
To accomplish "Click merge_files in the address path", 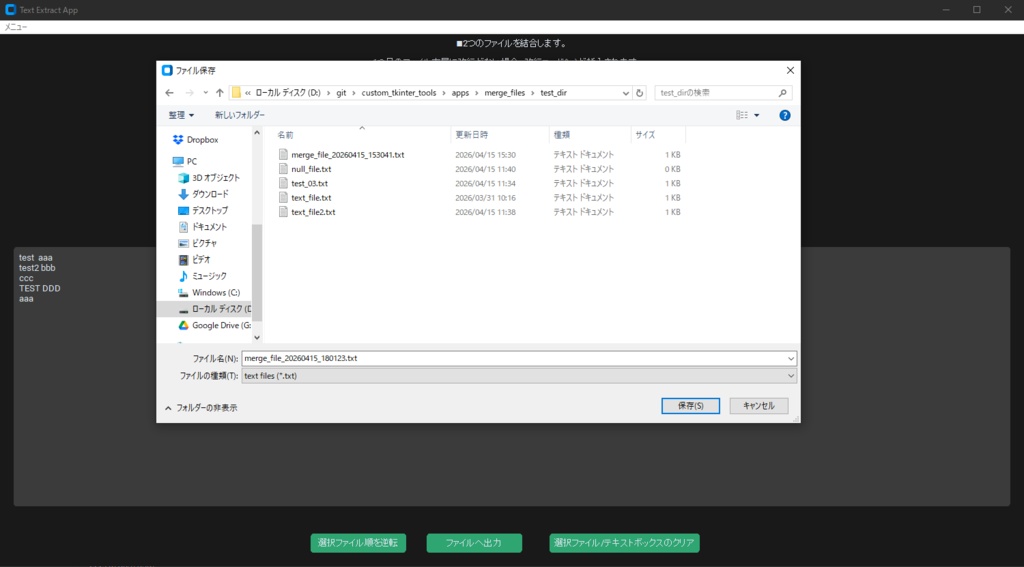I will click(x=504, y=93).
